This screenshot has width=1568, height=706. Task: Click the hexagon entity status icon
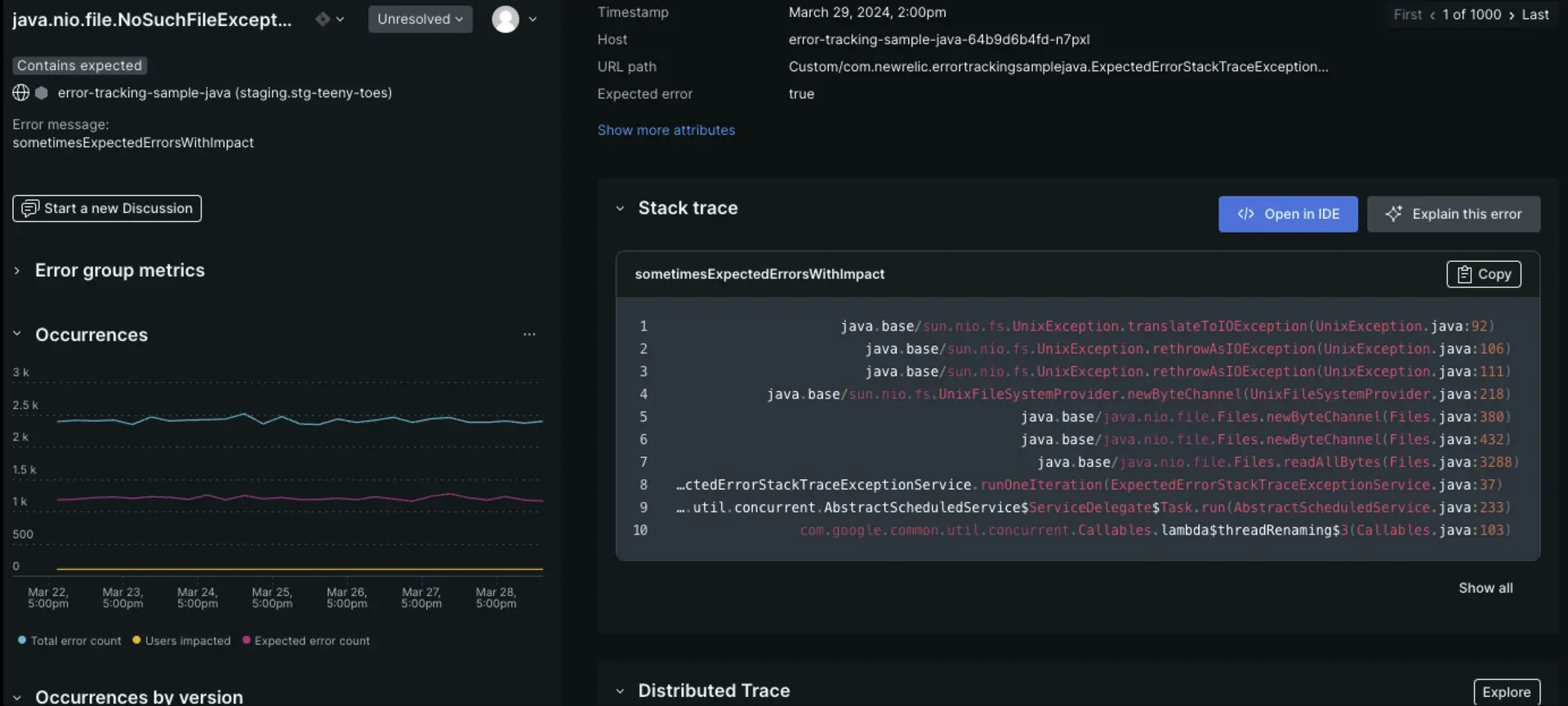42,93
